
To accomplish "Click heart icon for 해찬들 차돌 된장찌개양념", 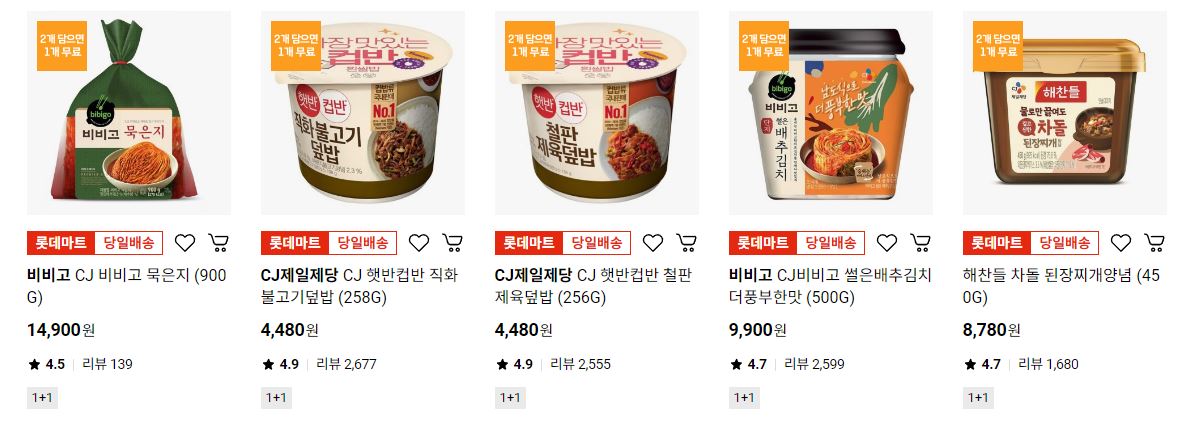I will (x=1121, y=243).
